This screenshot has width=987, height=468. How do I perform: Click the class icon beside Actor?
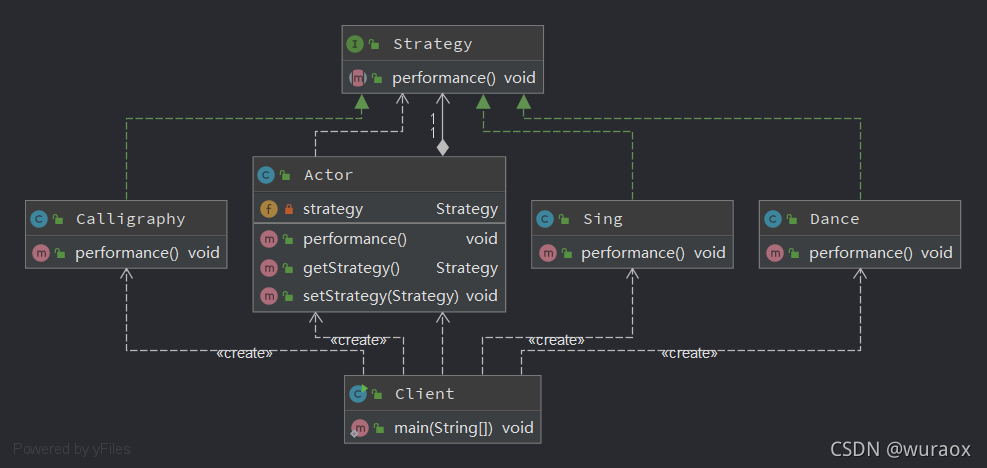[x=266, y=175]
